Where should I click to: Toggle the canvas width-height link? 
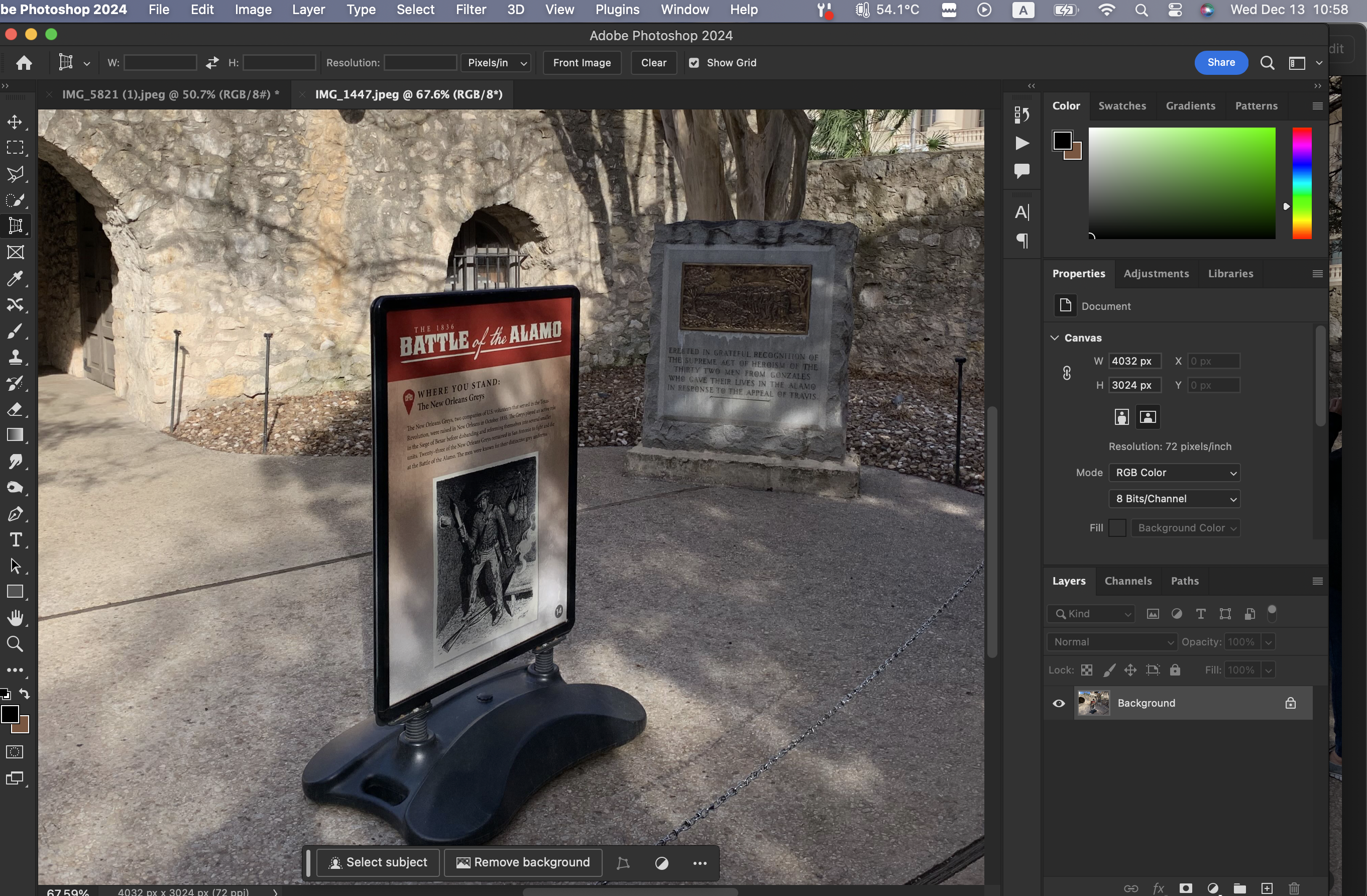click(1067, 373)
